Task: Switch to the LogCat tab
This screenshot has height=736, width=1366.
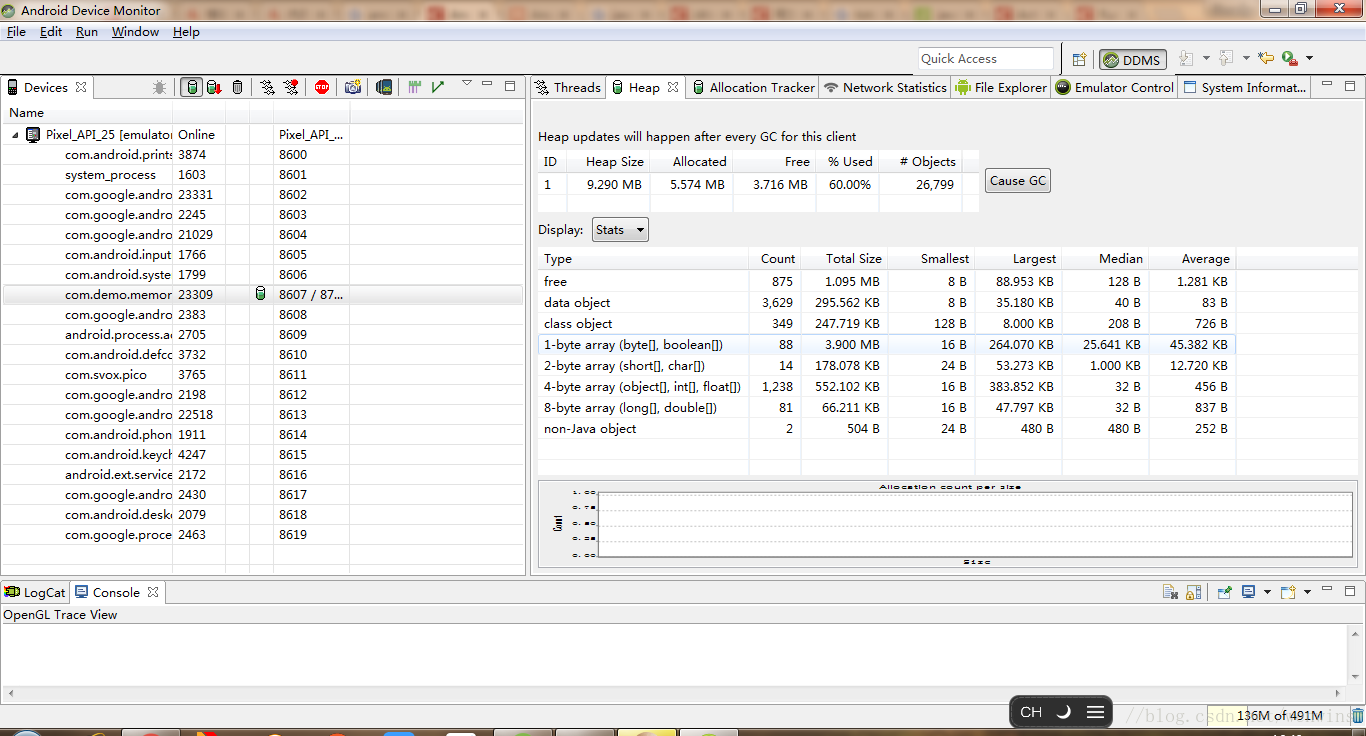Action: [35, 592]
